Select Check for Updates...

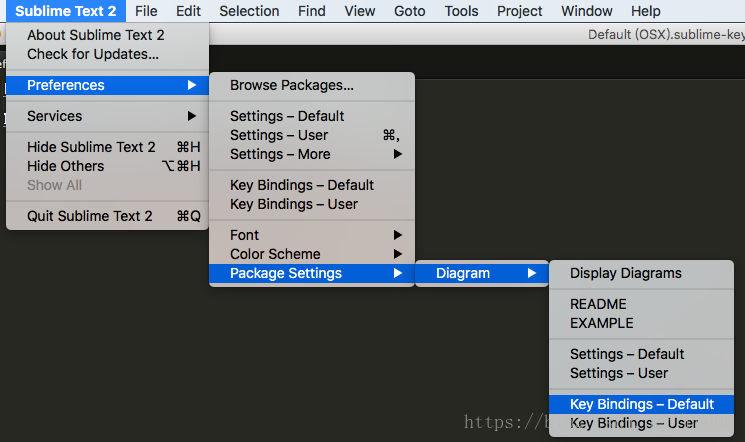107,54
